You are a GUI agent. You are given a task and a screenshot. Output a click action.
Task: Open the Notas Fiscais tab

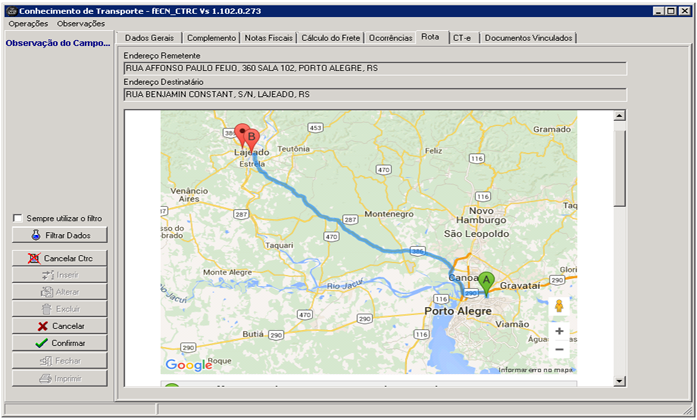pos(268,38)
